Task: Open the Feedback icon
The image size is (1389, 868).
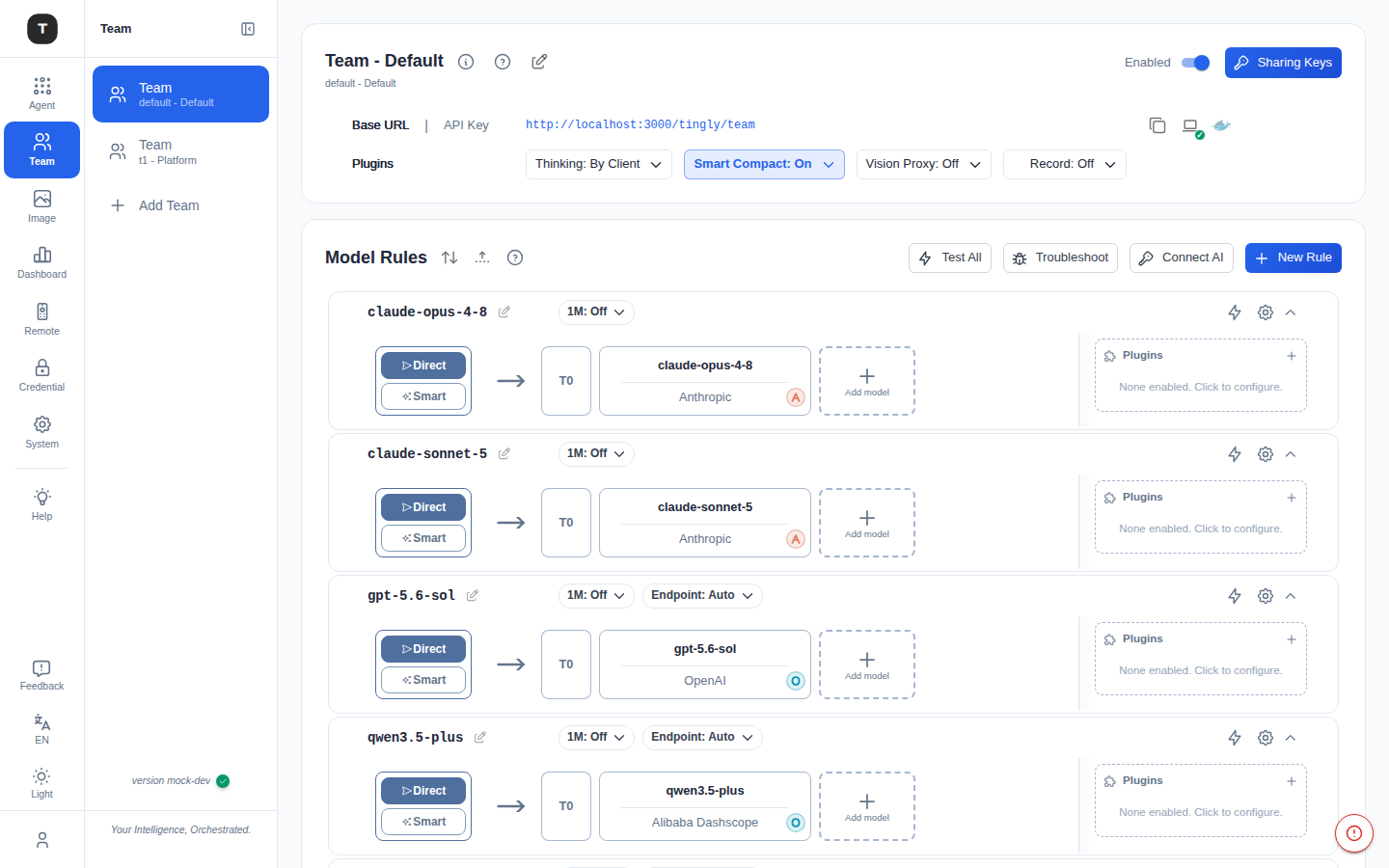Action: [x=41, y=675]
